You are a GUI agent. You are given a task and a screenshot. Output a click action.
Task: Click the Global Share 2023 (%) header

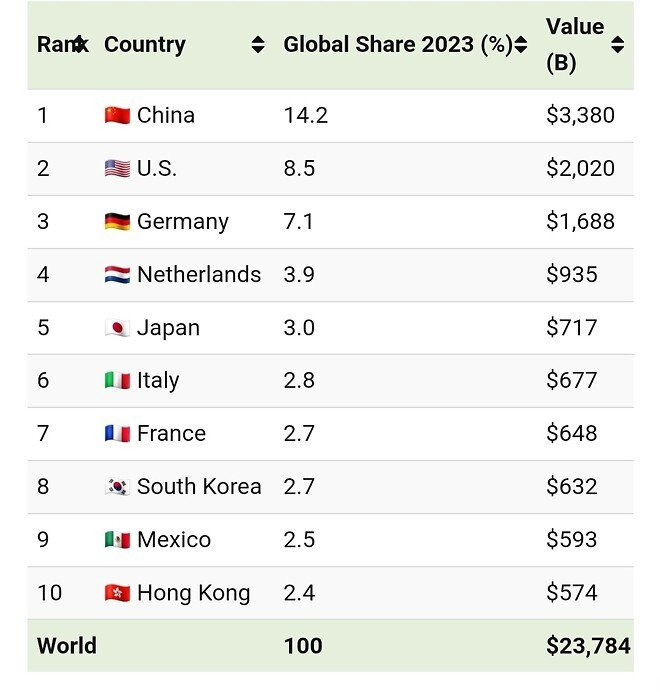[397, 45]
